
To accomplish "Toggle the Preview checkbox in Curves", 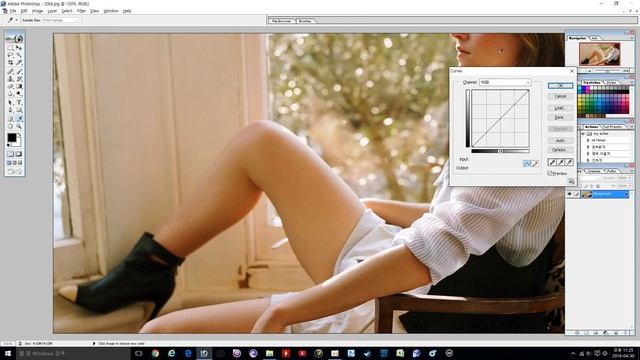I will click(550, 173).
